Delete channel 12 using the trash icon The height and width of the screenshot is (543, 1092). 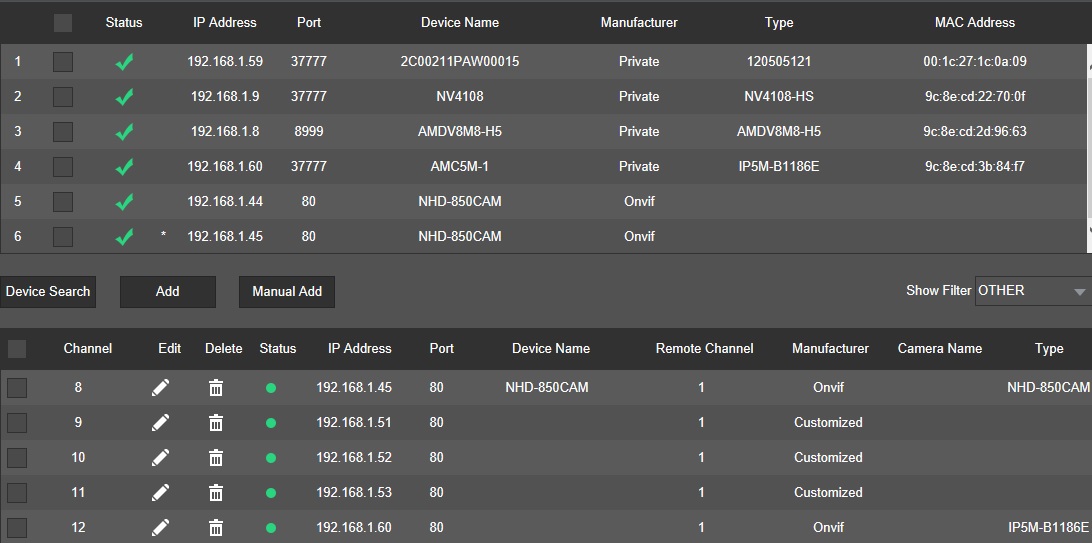point(216,527)
